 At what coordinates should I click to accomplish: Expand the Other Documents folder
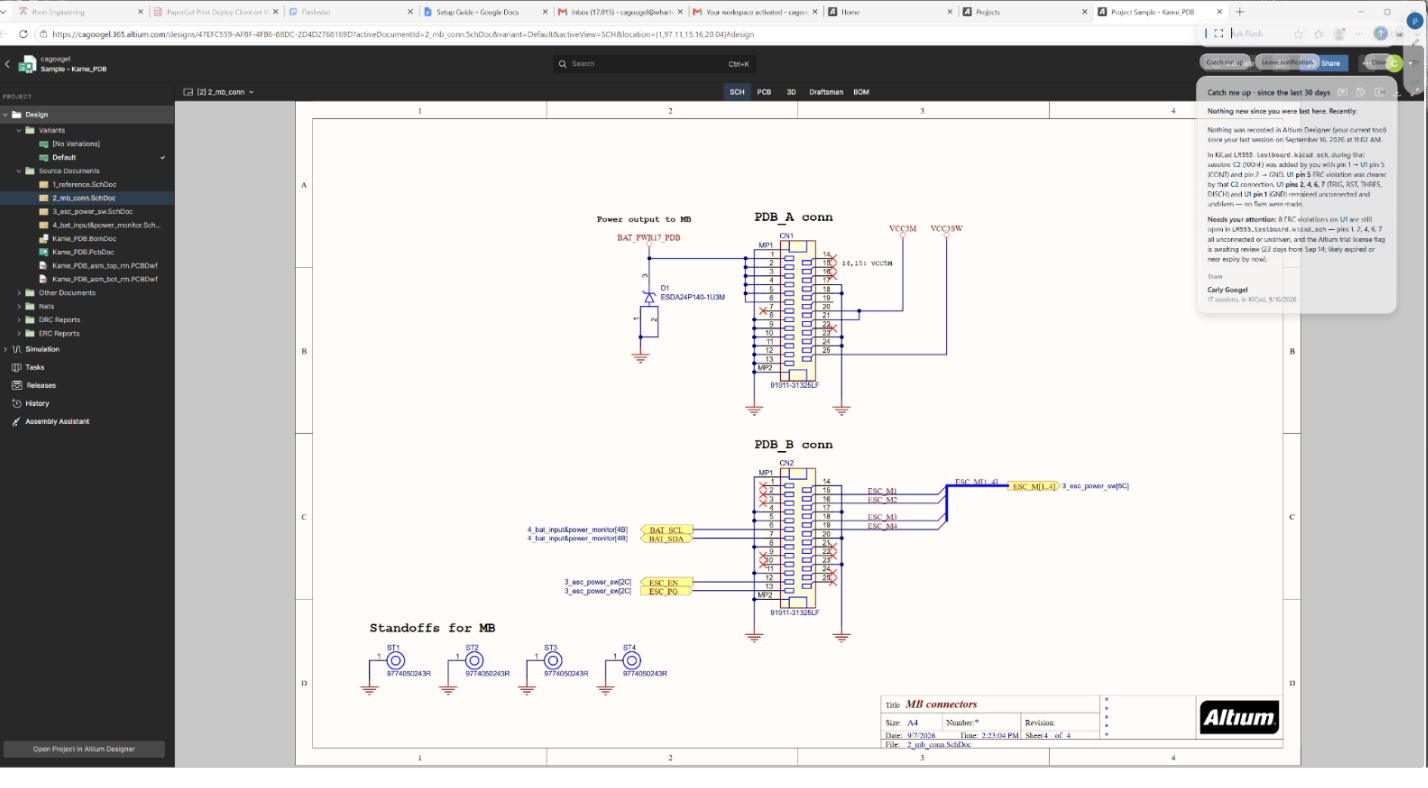click(x=18, y=293)
